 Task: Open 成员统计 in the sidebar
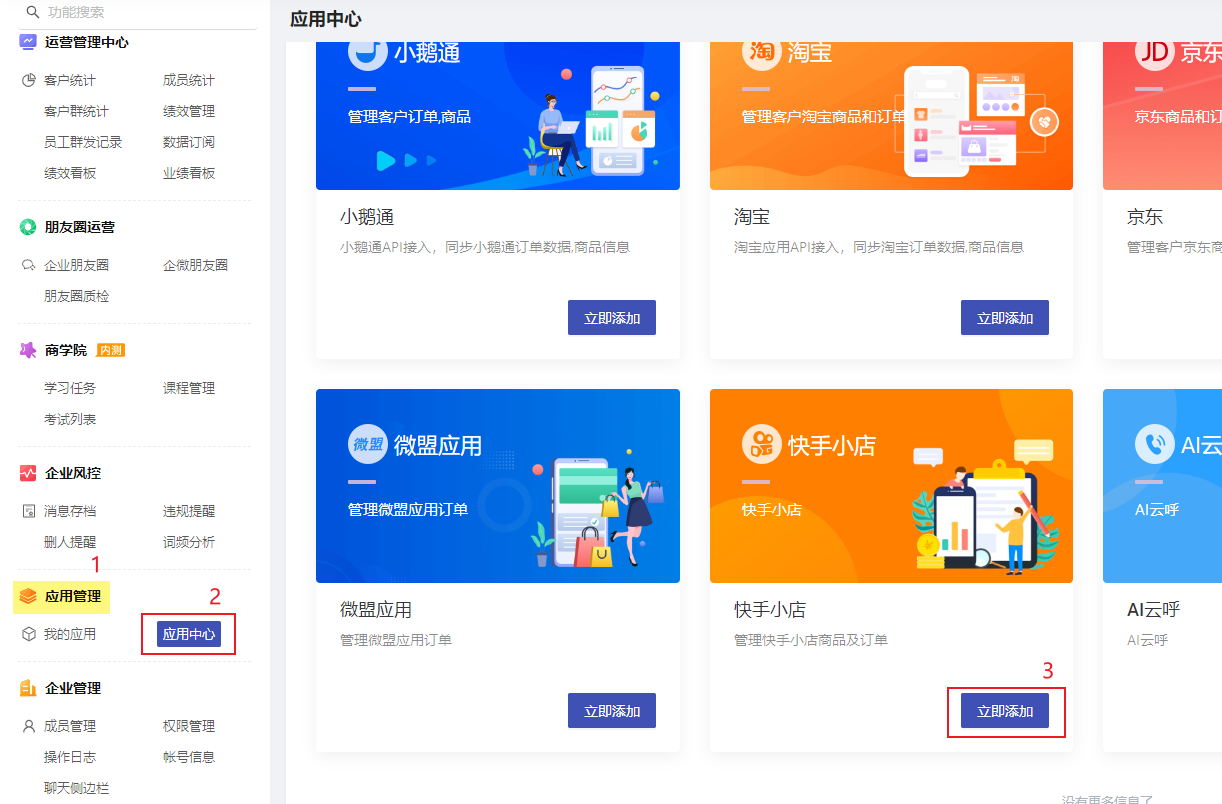pos(189,80)
